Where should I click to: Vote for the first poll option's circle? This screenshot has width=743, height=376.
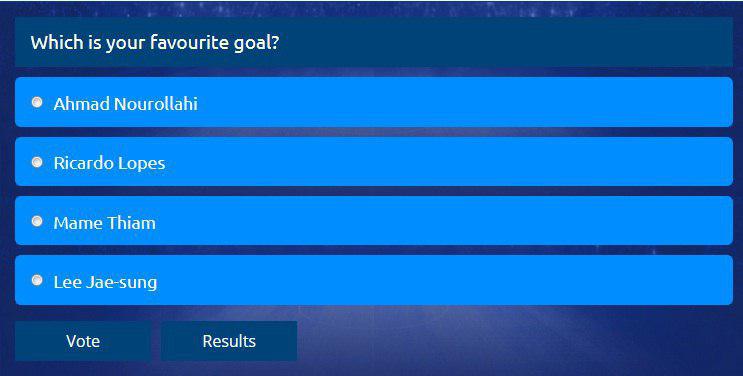click(37, 102)
